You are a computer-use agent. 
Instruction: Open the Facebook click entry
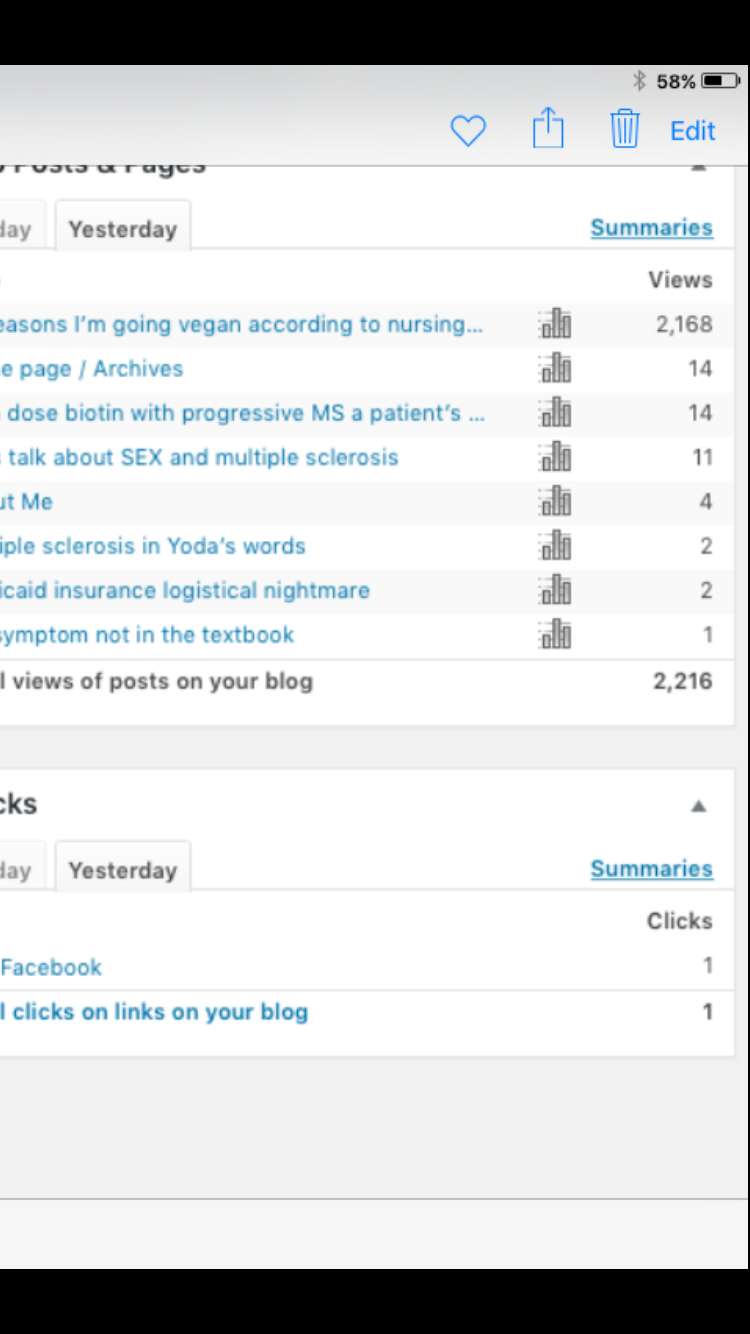point(50,966)
